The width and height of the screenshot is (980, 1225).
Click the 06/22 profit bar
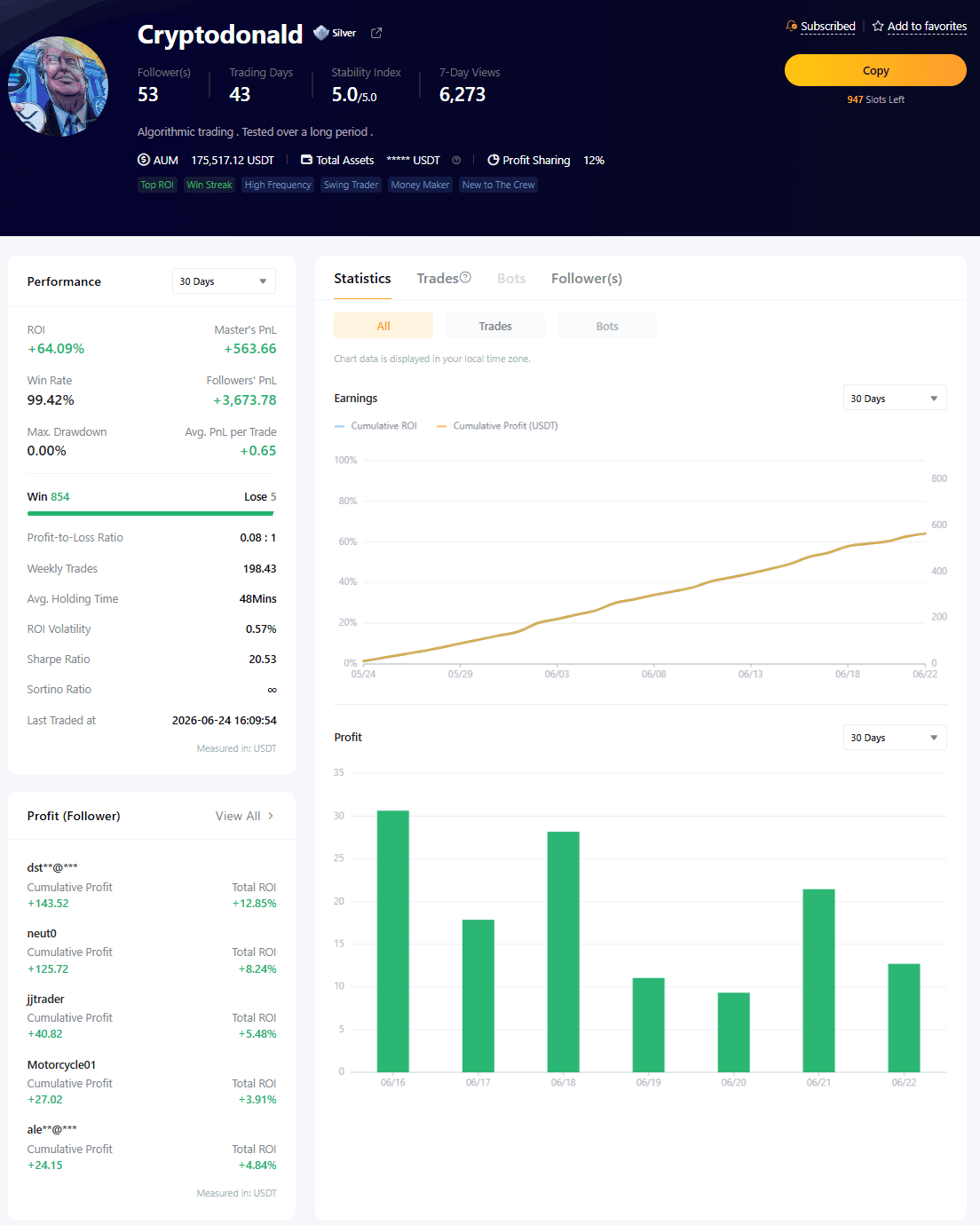905,1017
